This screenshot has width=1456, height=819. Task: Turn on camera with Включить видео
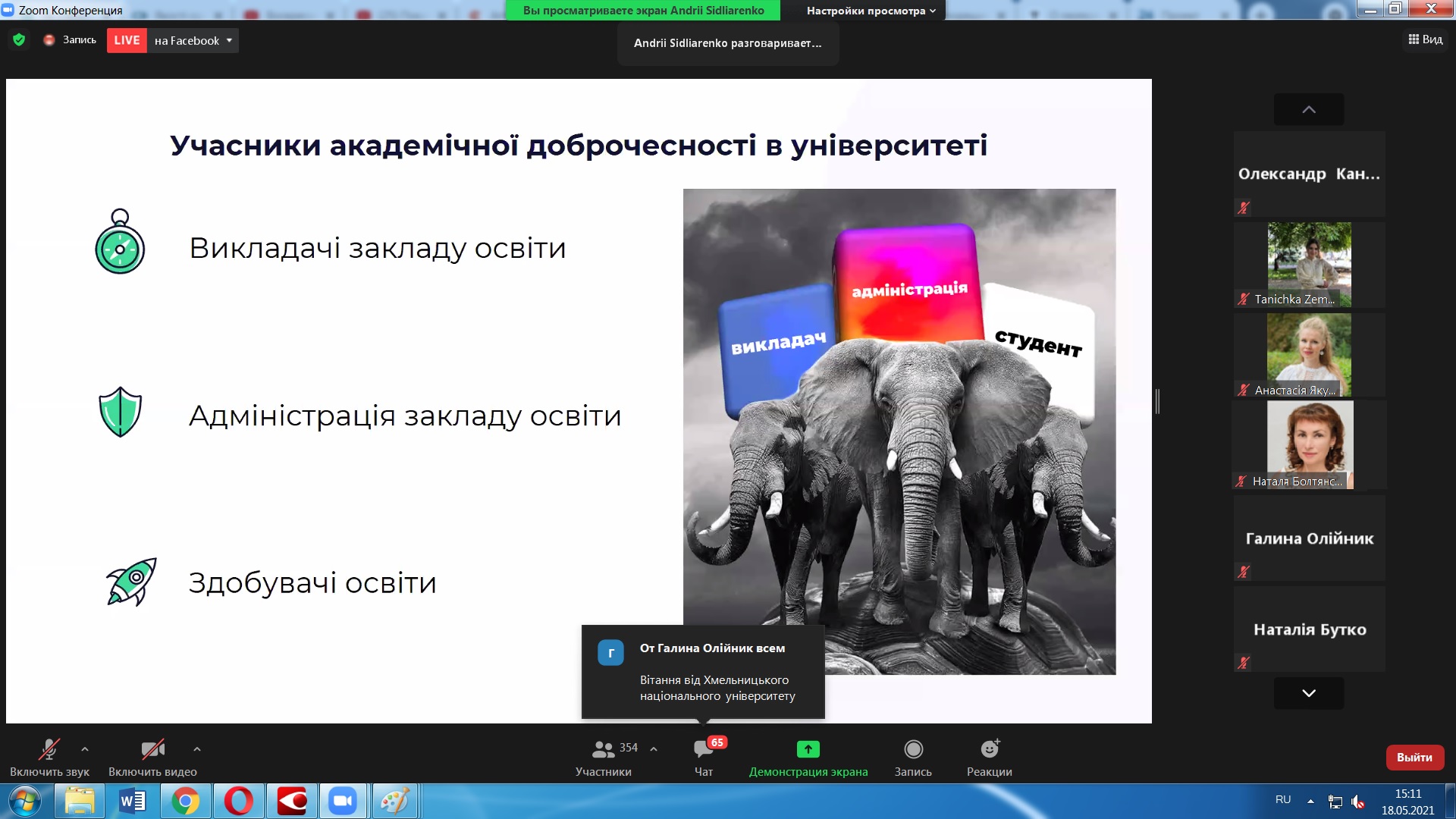point(152,750)
